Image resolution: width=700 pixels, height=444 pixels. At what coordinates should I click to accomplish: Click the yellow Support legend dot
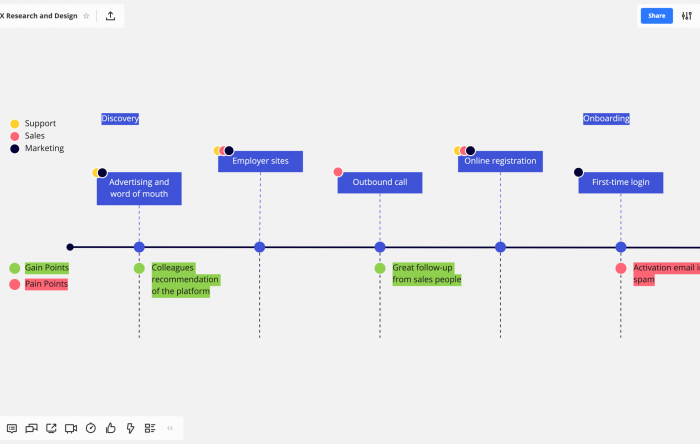(x=15, y=124)
